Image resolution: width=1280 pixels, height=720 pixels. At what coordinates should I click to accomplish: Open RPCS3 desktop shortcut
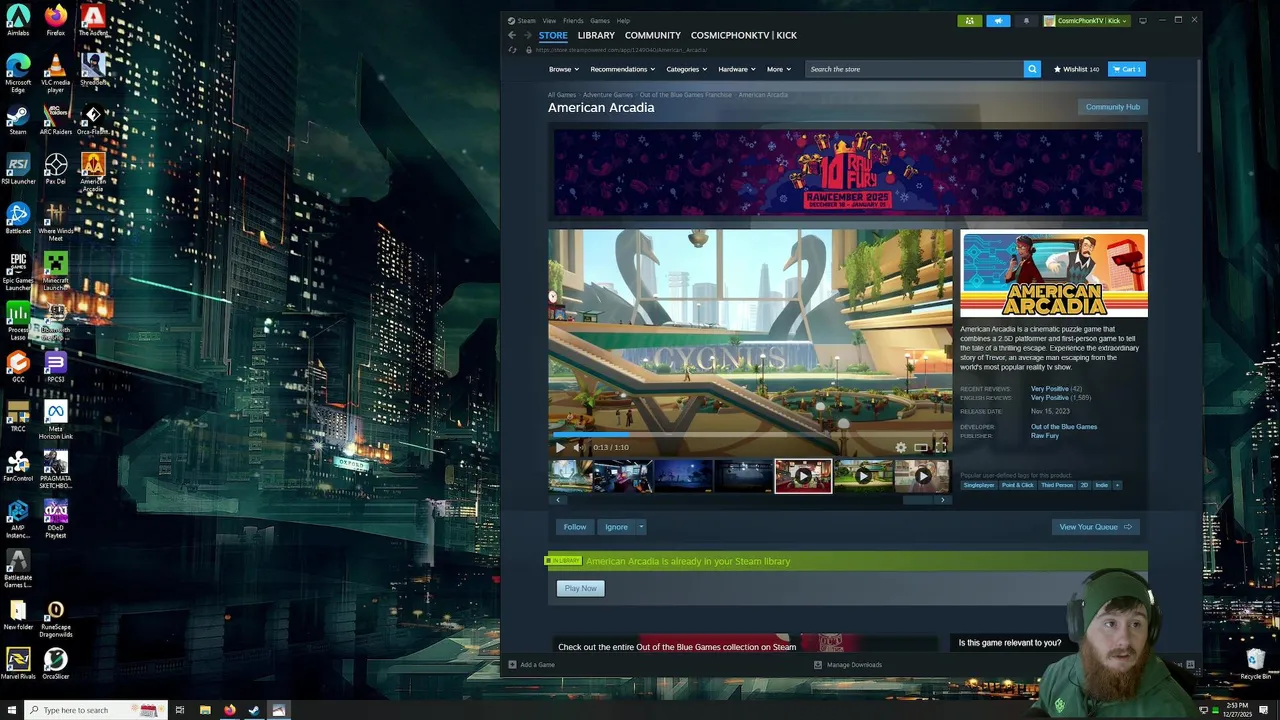(56, 368)
